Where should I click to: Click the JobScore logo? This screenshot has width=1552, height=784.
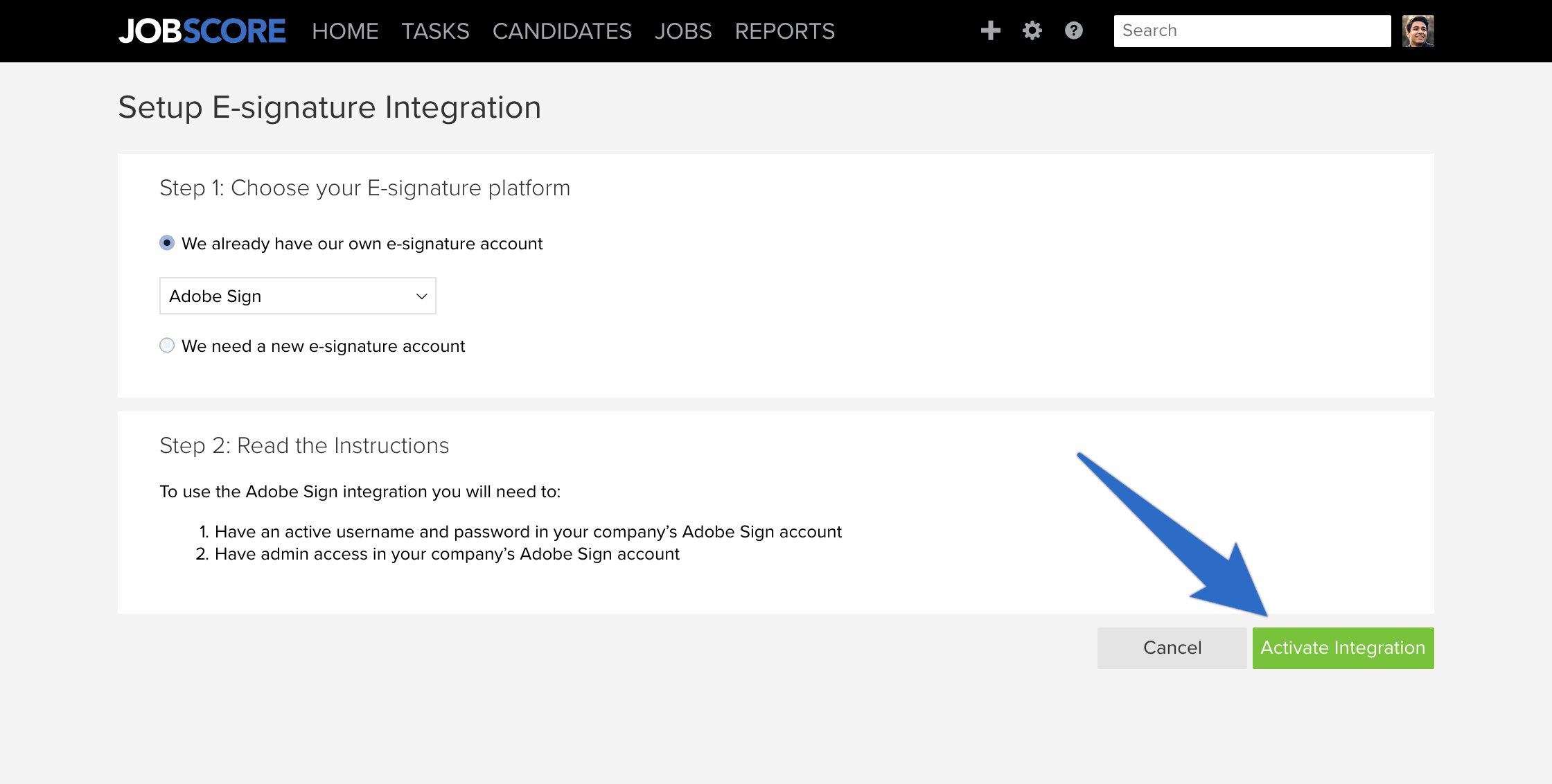pyautogui.click(x=202, y=31)
